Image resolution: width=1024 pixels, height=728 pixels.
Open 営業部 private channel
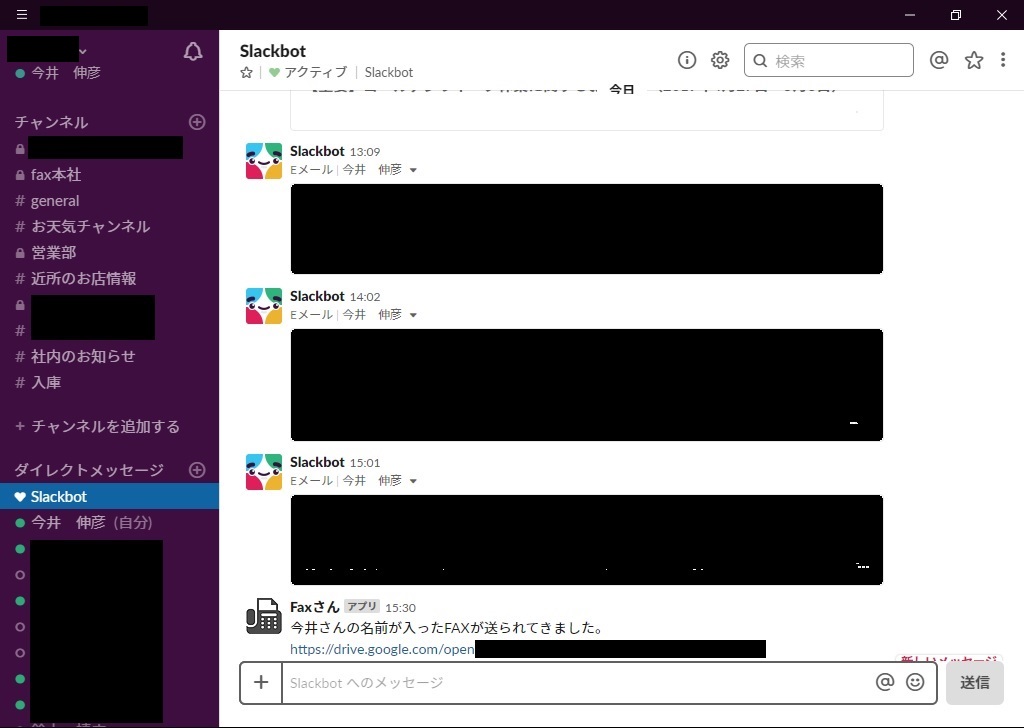[x=54, y=253]
